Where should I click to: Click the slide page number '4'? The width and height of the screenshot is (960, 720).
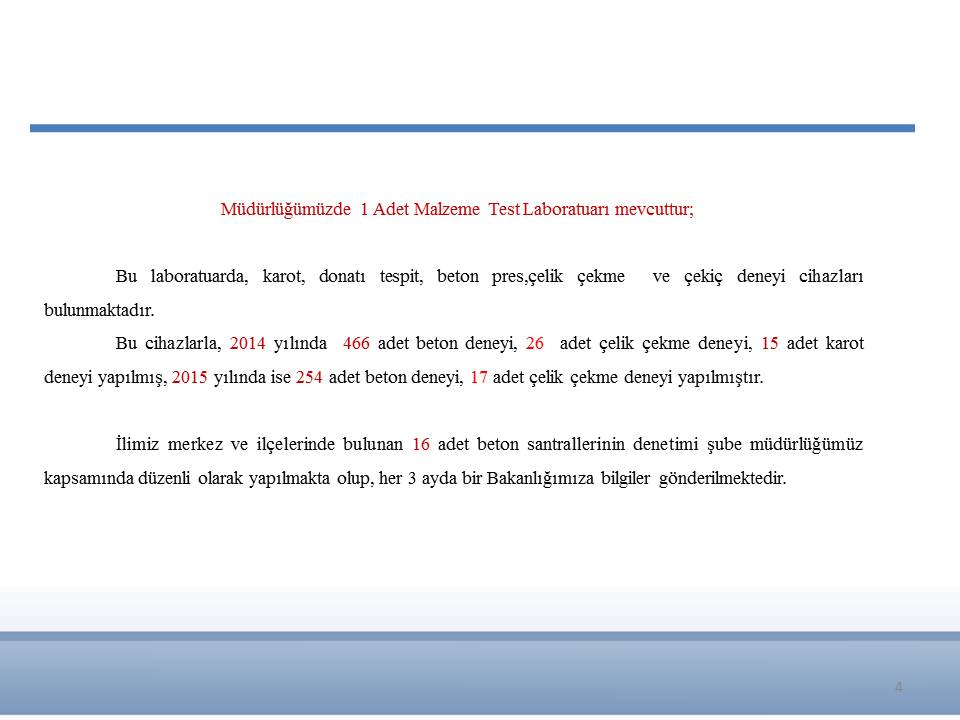(x=898, y=687)
